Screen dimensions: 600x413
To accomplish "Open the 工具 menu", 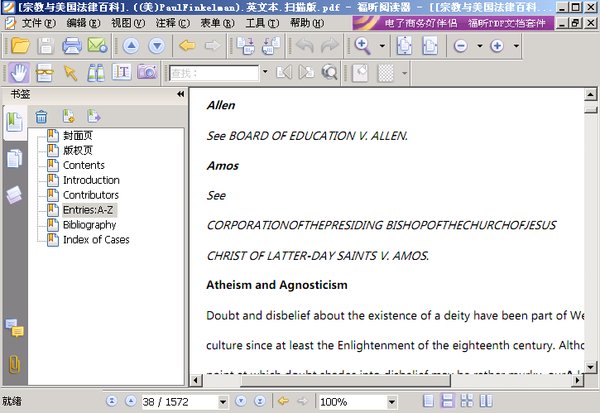I will (262, 23).
